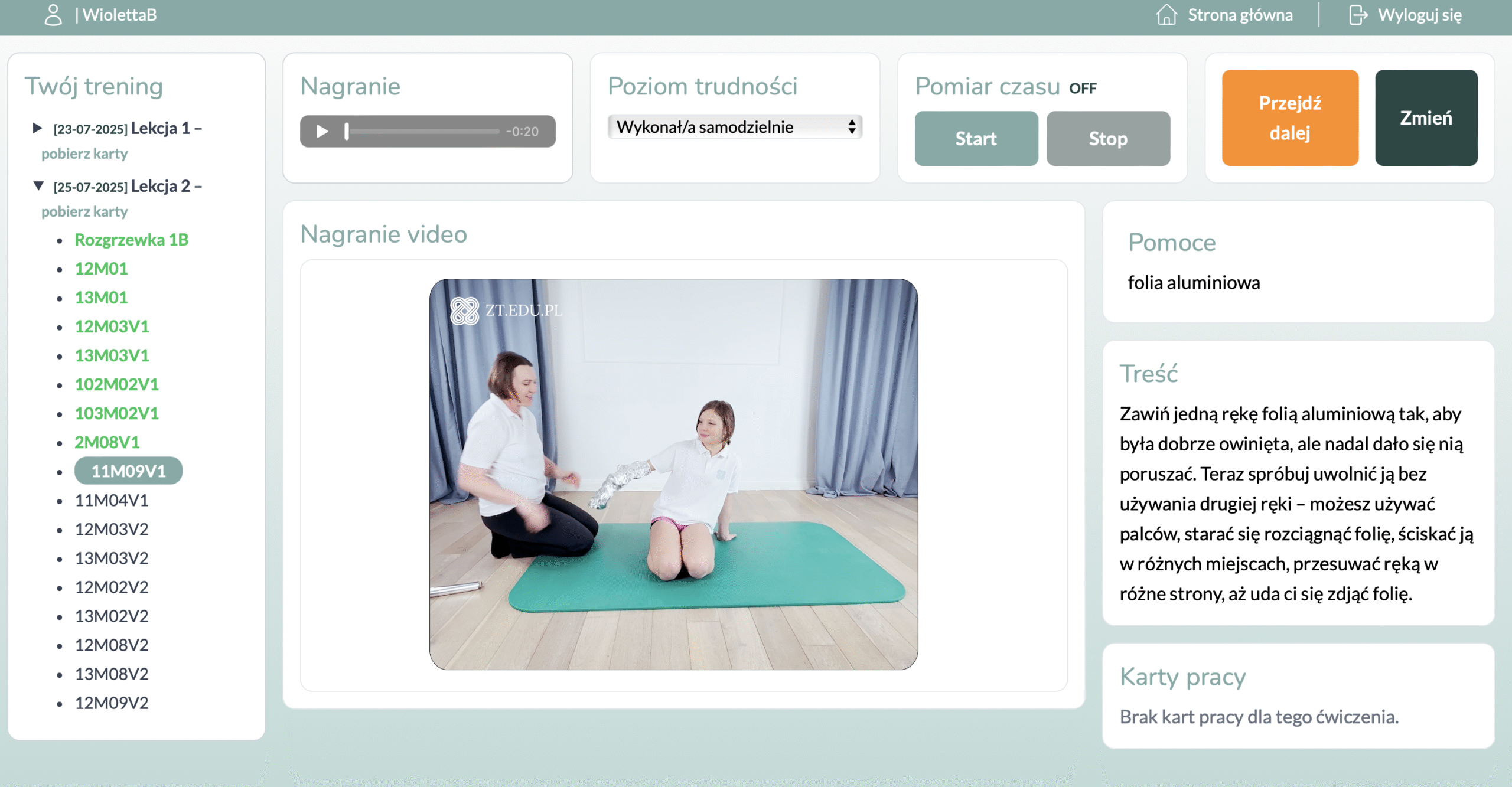Click the logout icon beside Wyloguj się
The height and width of the screenshot is (787, 1512).
pos(1358,15)
